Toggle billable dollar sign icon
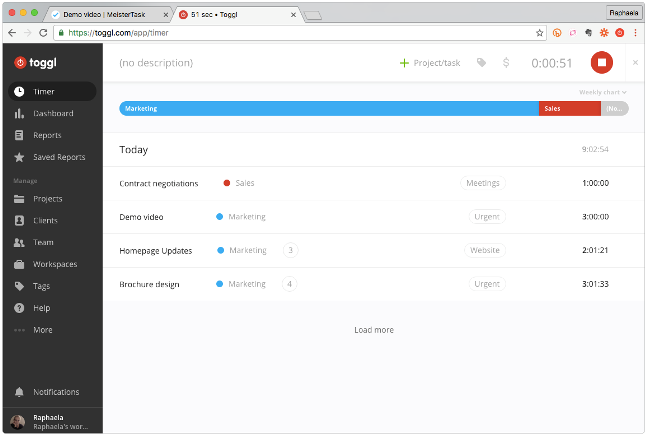647x435 pixels. pyautogui.click(x=506, y=63)
